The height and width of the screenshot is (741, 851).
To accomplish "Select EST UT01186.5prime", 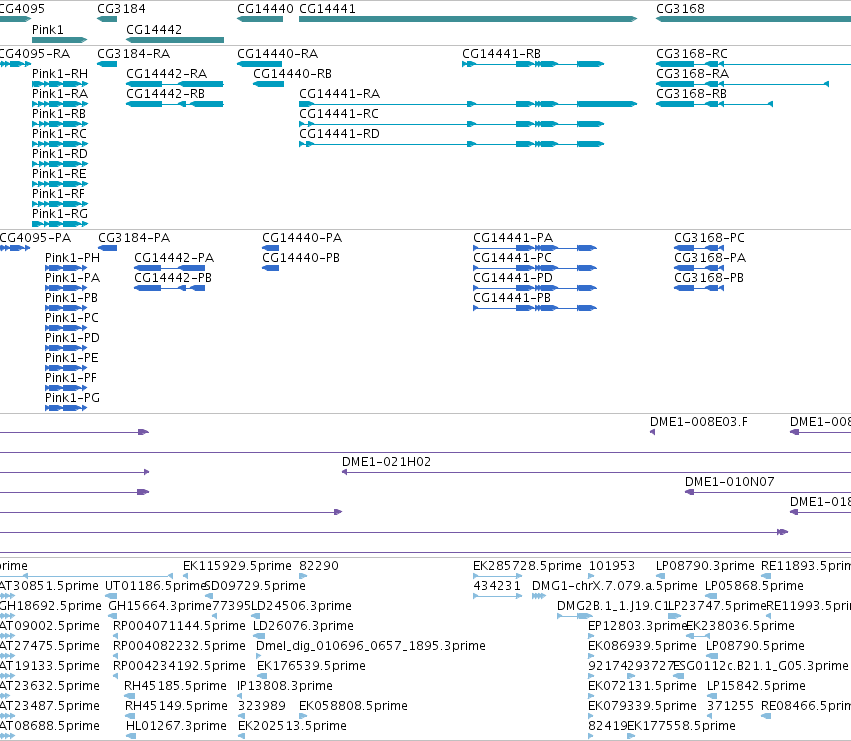I will point(155,586).
